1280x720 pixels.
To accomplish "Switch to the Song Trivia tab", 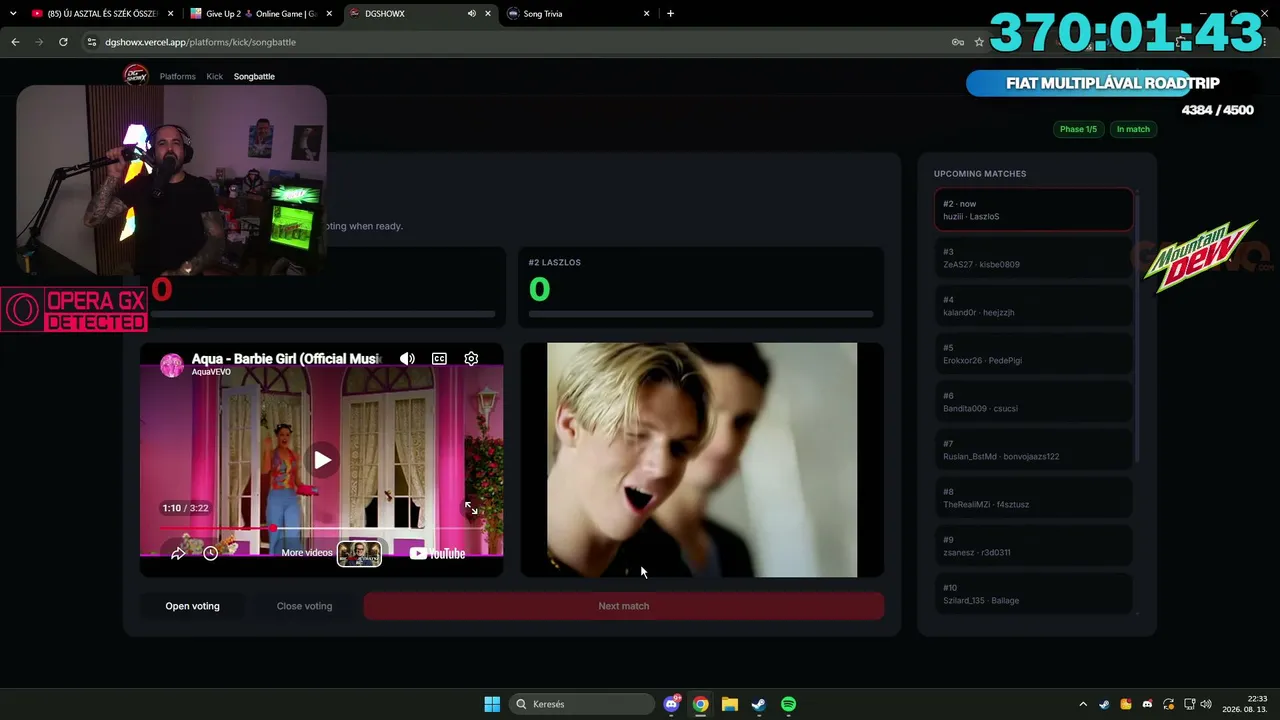I will click(578, 14).
